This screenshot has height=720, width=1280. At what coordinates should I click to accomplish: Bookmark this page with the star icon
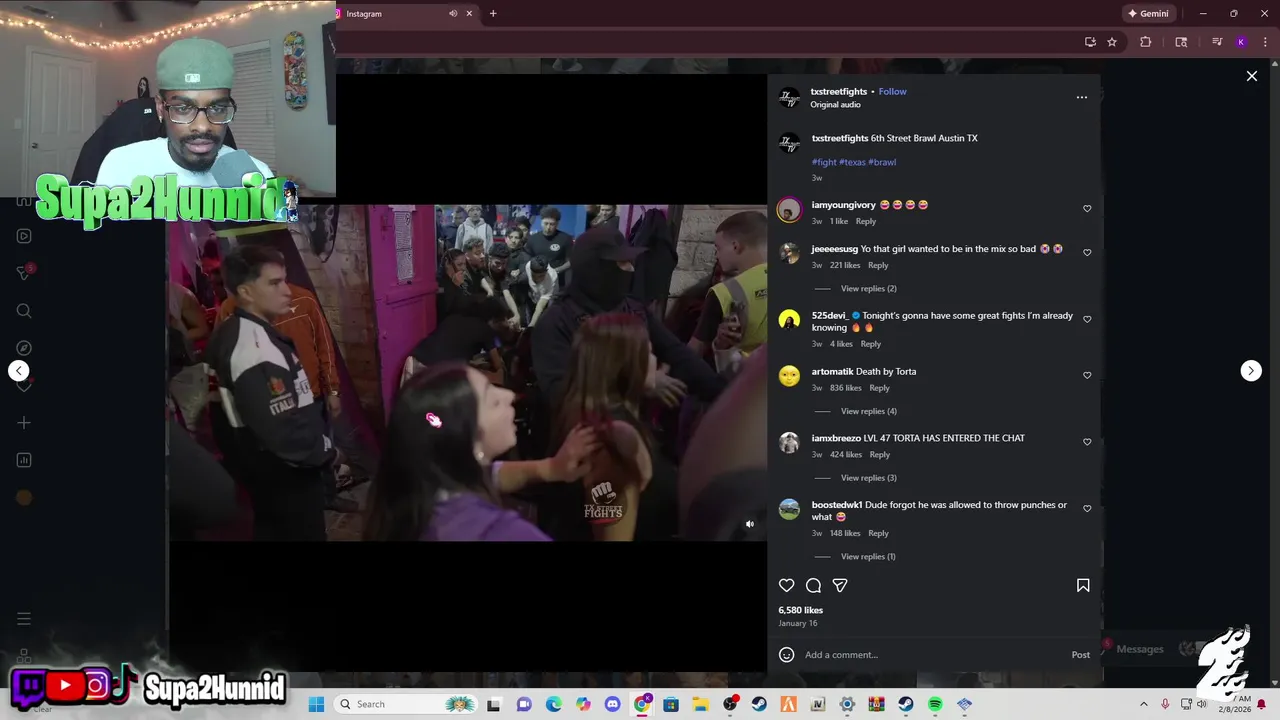[1112, 42]
